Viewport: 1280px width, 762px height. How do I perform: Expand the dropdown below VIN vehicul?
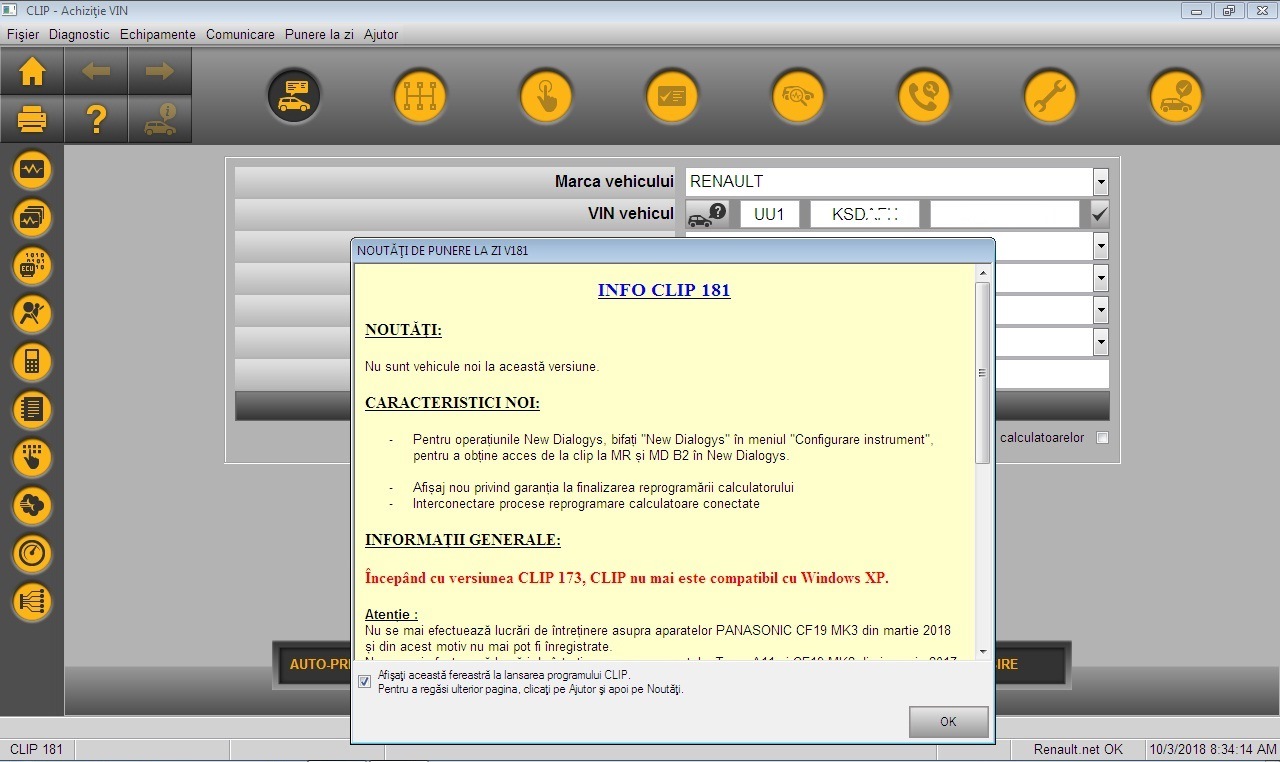point(1101,246)
